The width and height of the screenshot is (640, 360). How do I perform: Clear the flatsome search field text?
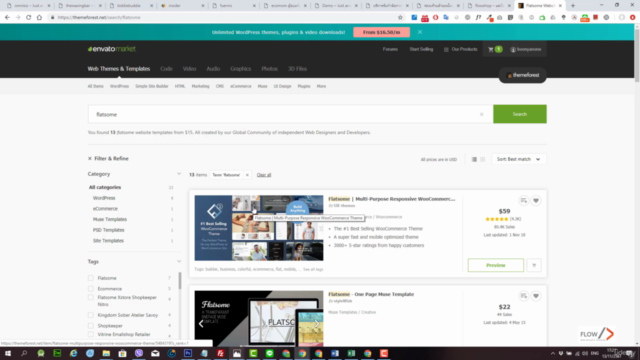click(482, 114)
